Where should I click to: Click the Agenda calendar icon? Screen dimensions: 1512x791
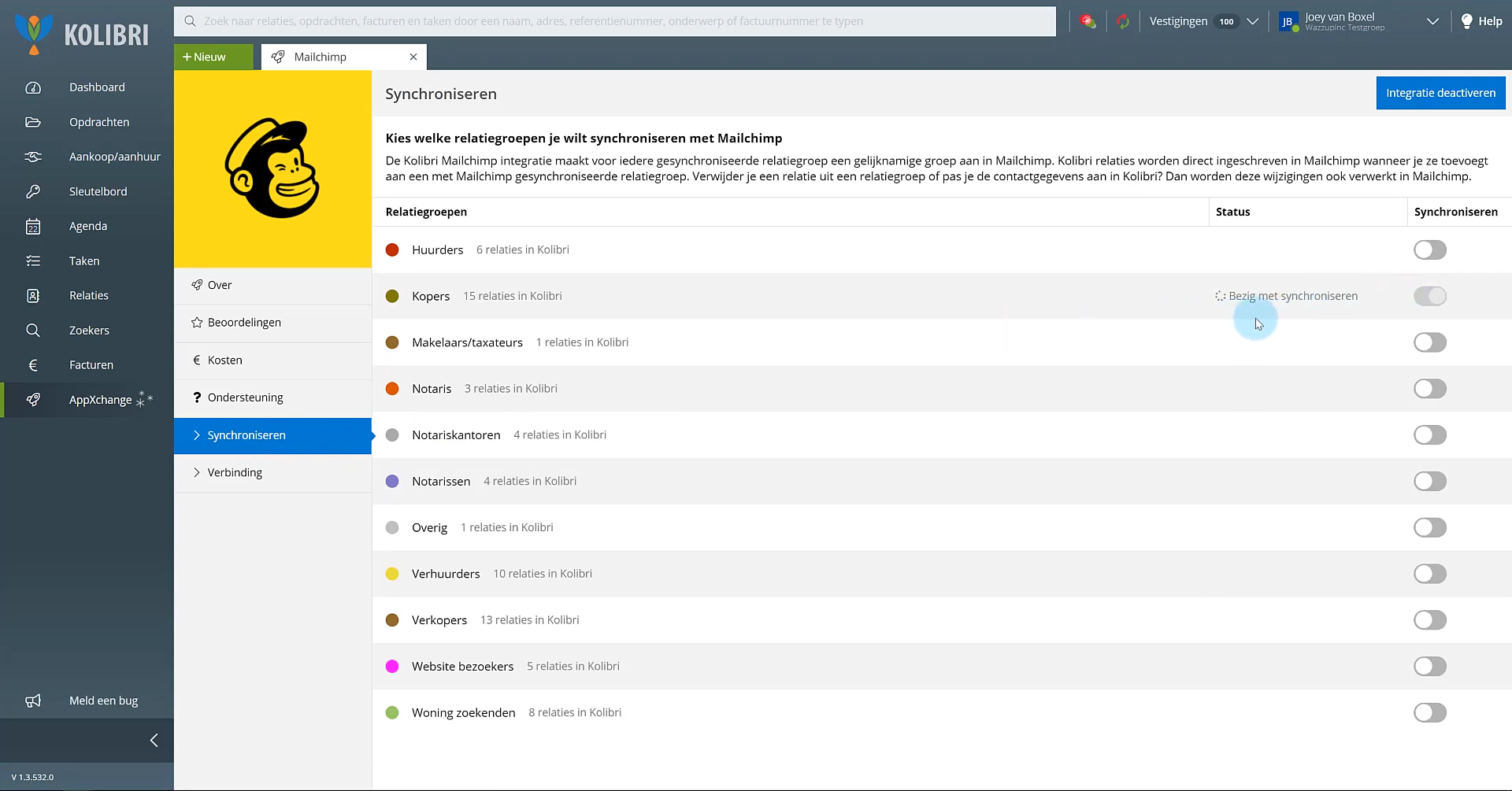33,227
